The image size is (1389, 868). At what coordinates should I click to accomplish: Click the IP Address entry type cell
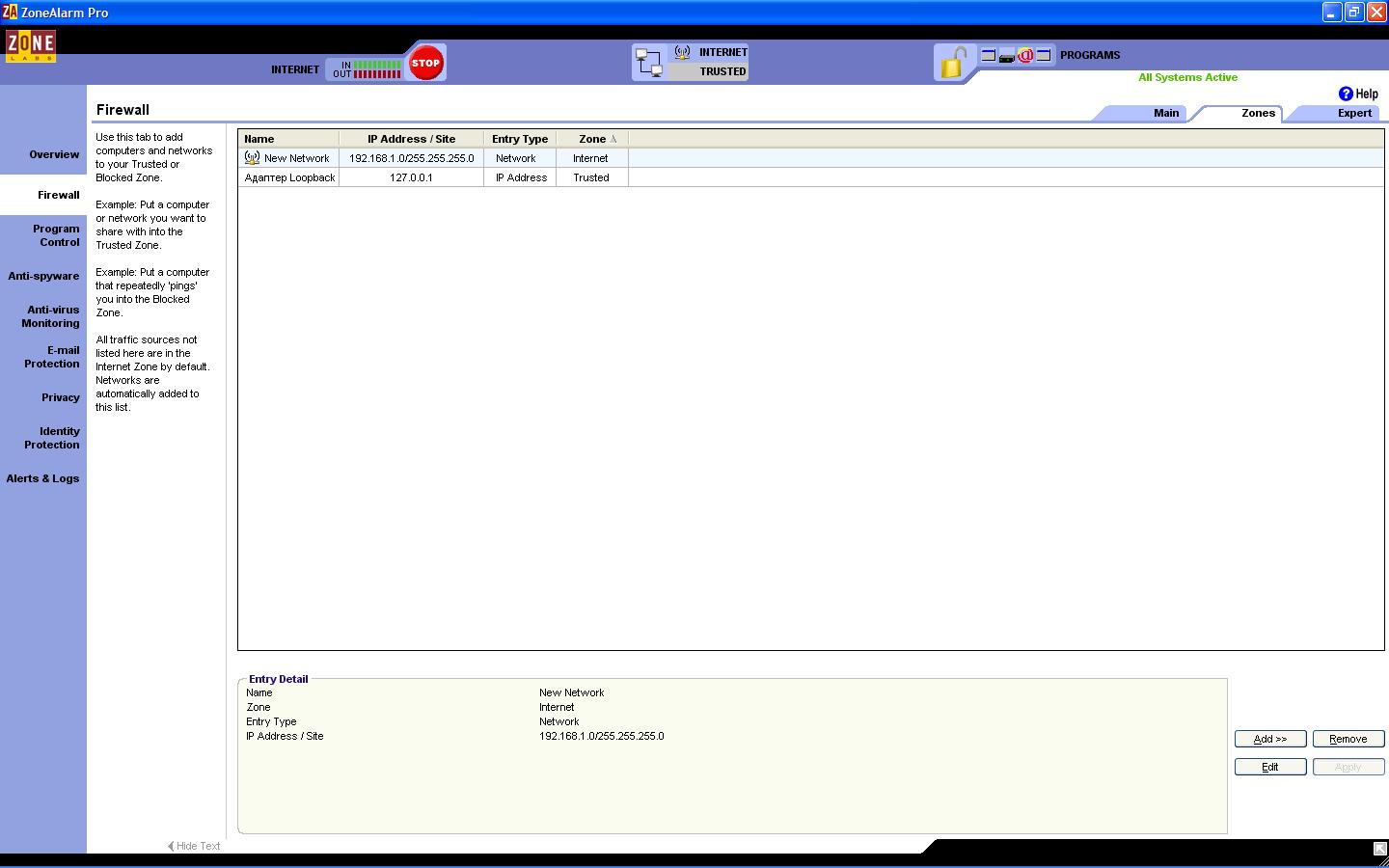coord(521,177)
